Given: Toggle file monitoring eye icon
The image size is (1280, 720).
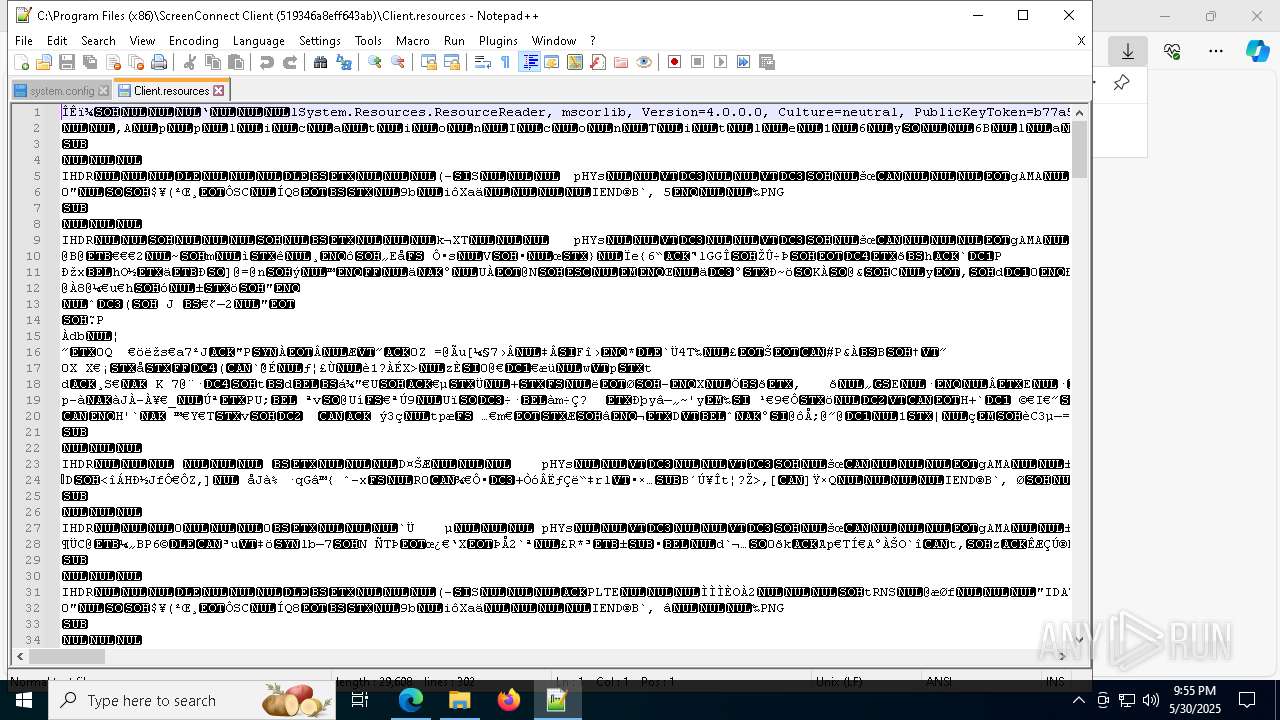Looking at the screenshot, I should pyautogui.click(x=644, y=62).
